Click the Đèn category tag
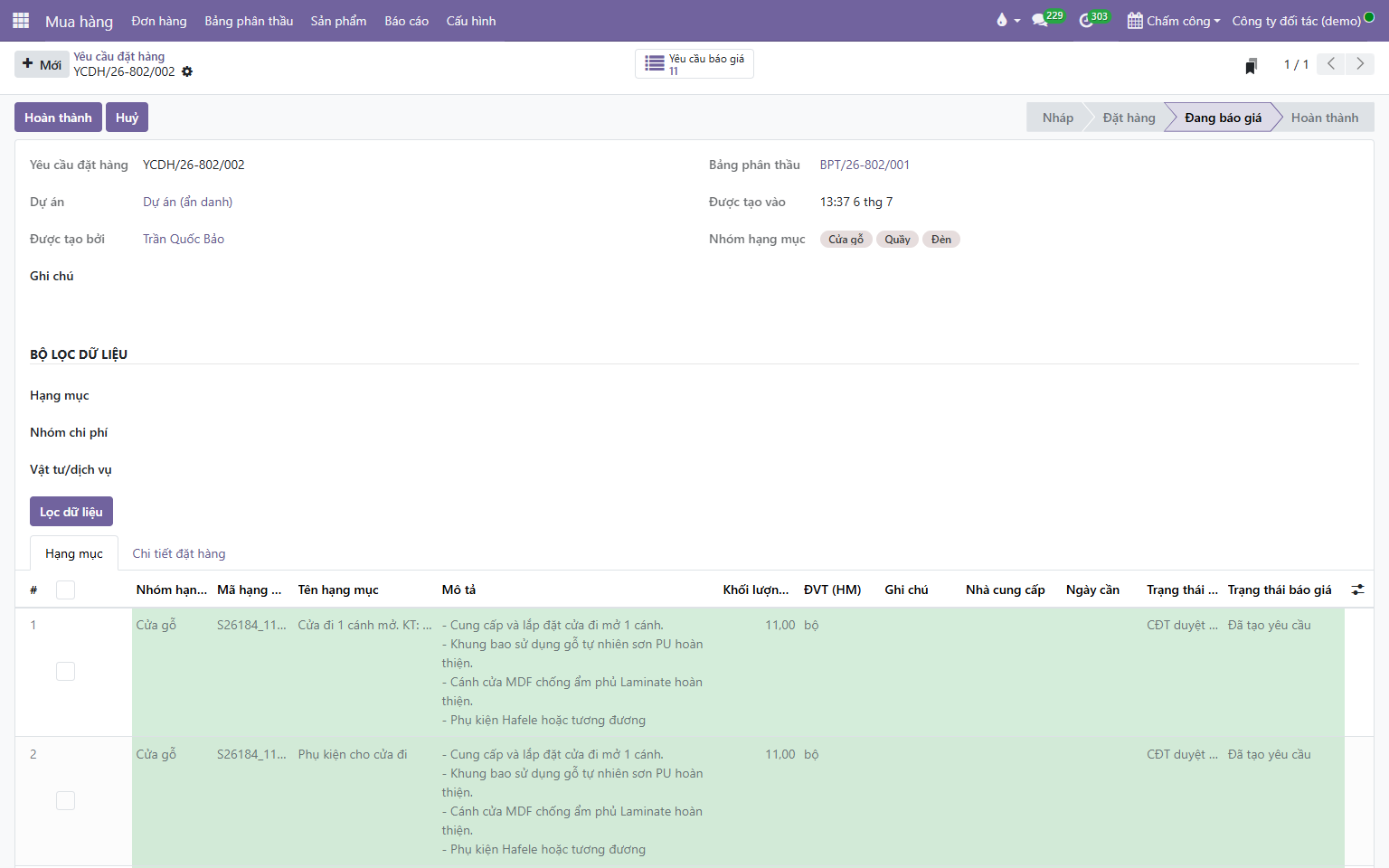The image size is (1389, 868). pyautogui.click(x=941, y=240)
